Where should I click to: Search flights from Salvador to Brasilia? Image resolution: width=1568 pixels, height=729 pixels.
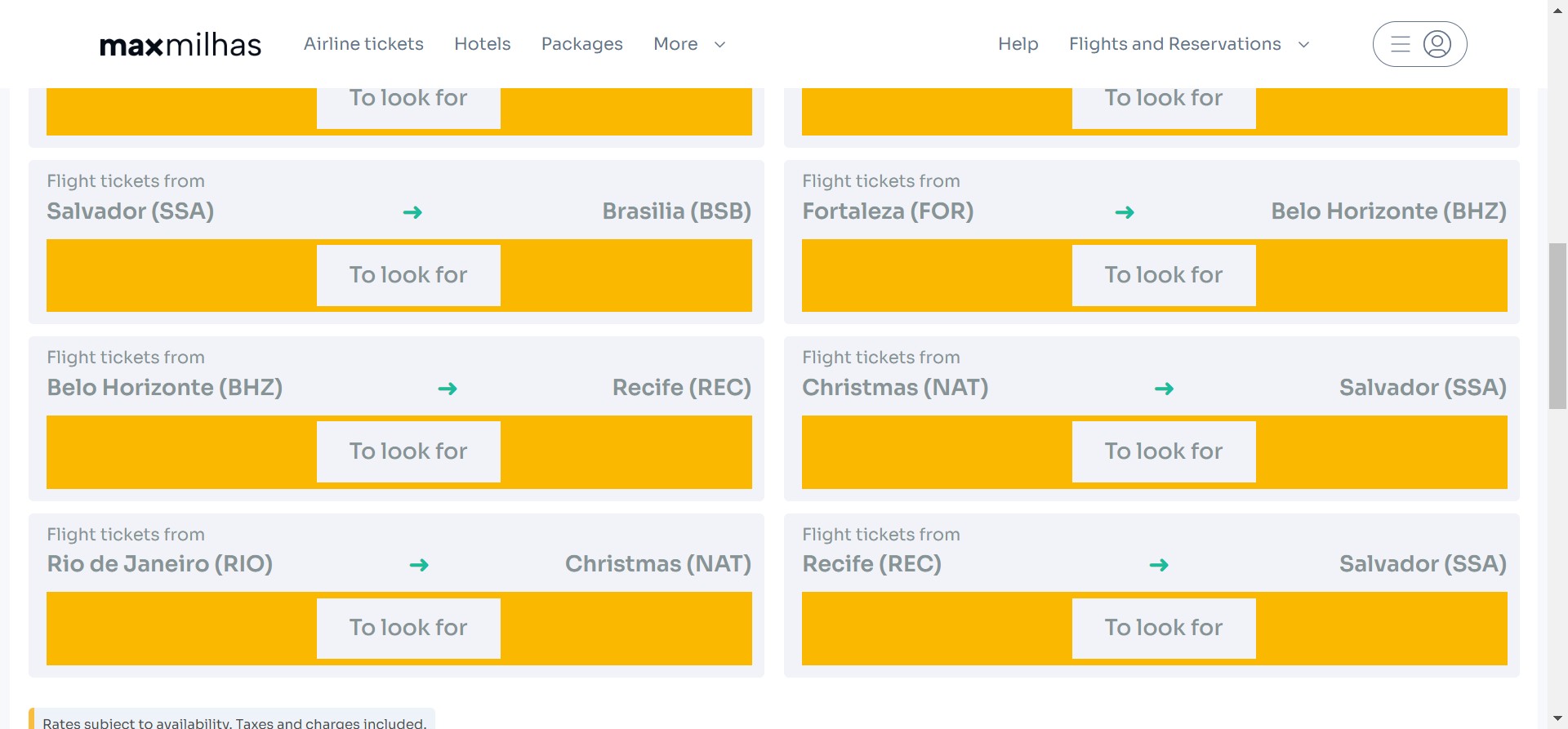click(408, 275)
